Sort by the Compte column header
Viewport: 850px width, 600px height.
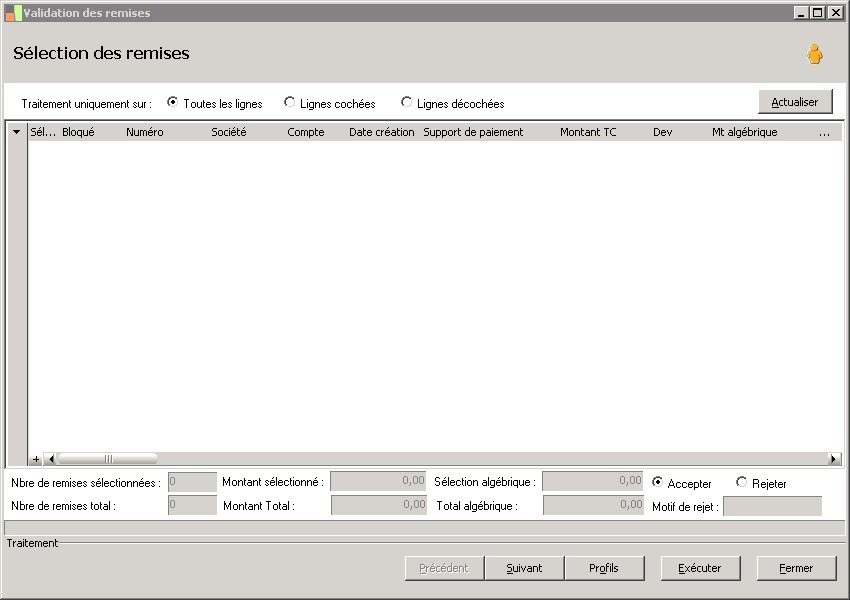306,132
